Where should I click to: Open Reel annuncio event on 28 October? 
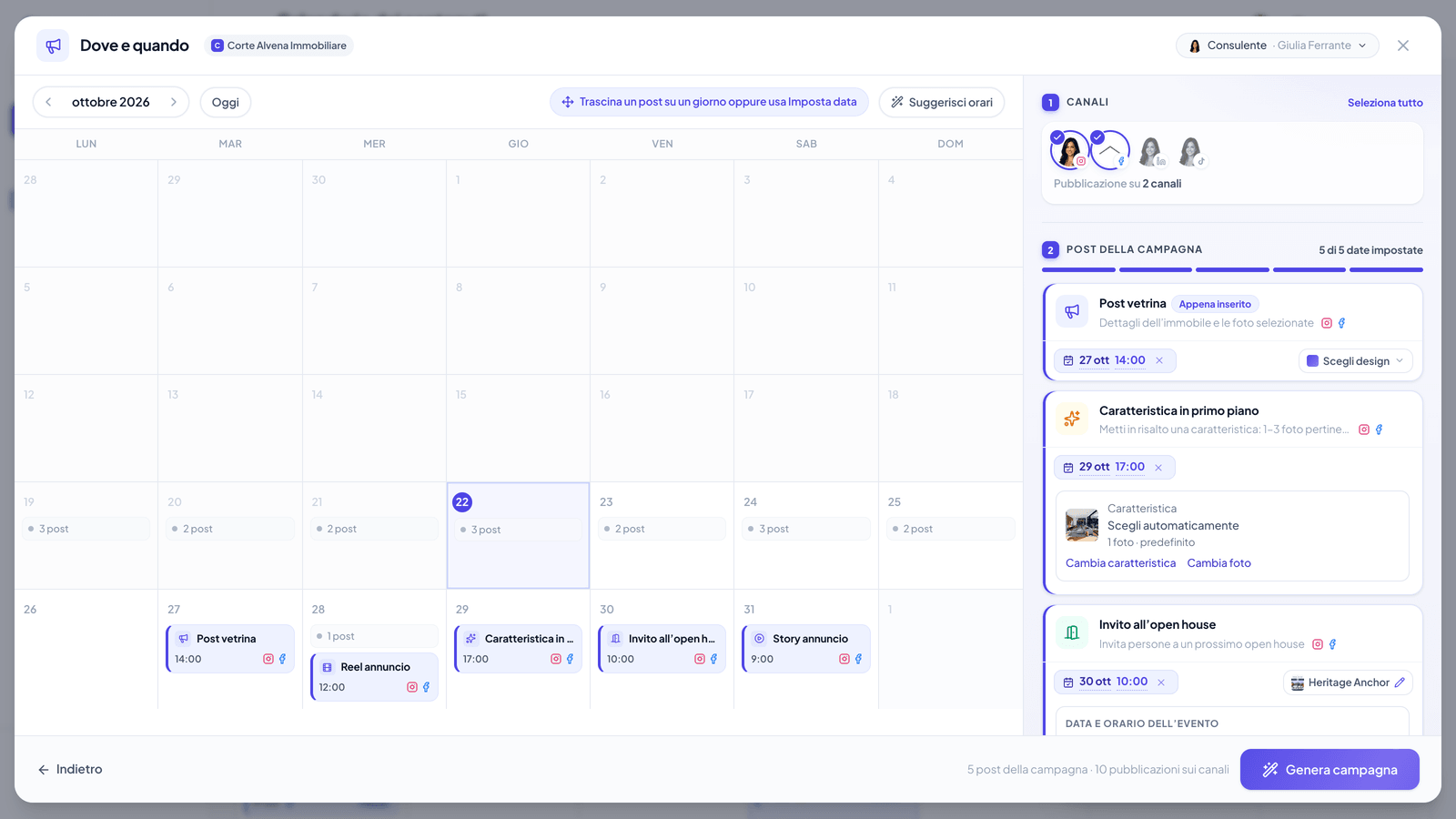coord(375,677)
